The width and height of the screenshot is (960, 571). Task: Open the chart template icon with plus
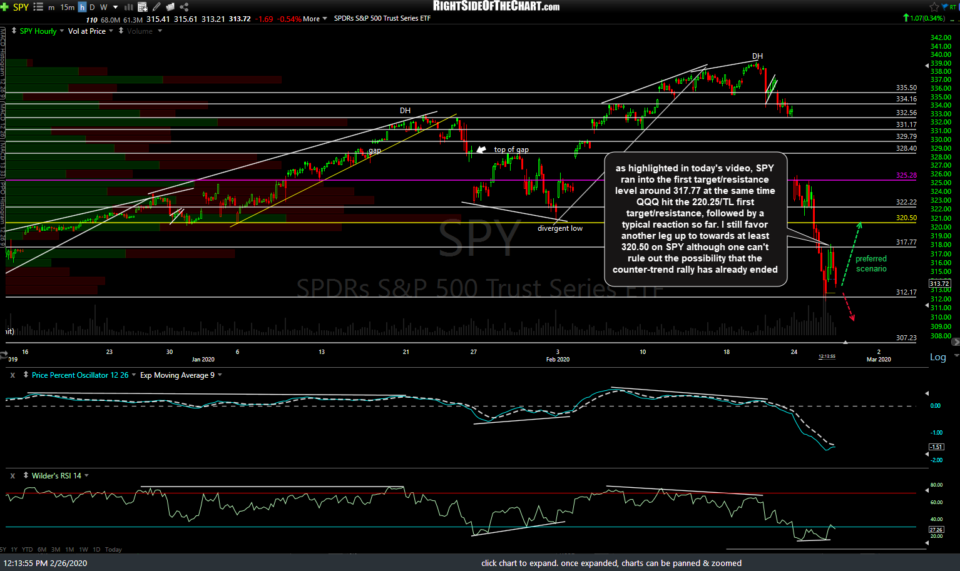coord(143,7)
